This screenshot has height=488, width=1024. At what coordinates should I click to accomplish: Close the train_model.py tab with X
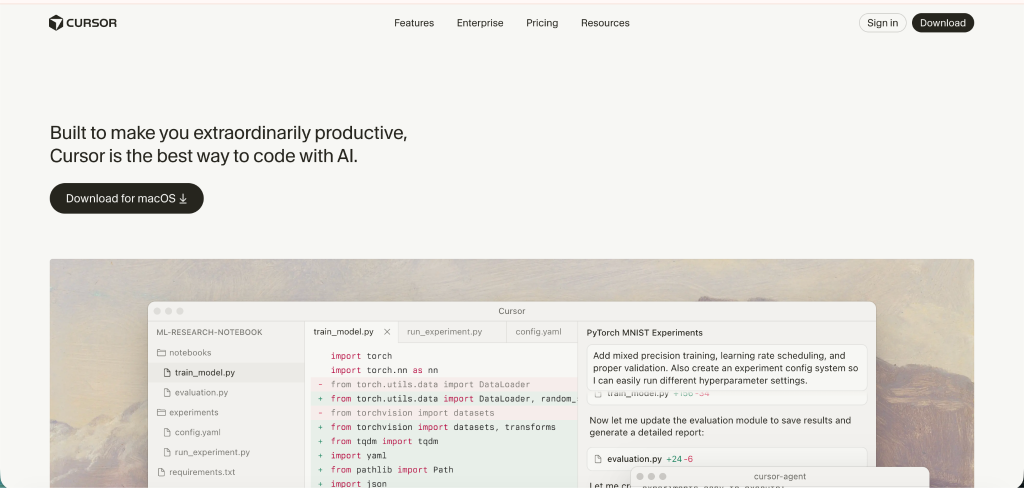pos(387,332)
